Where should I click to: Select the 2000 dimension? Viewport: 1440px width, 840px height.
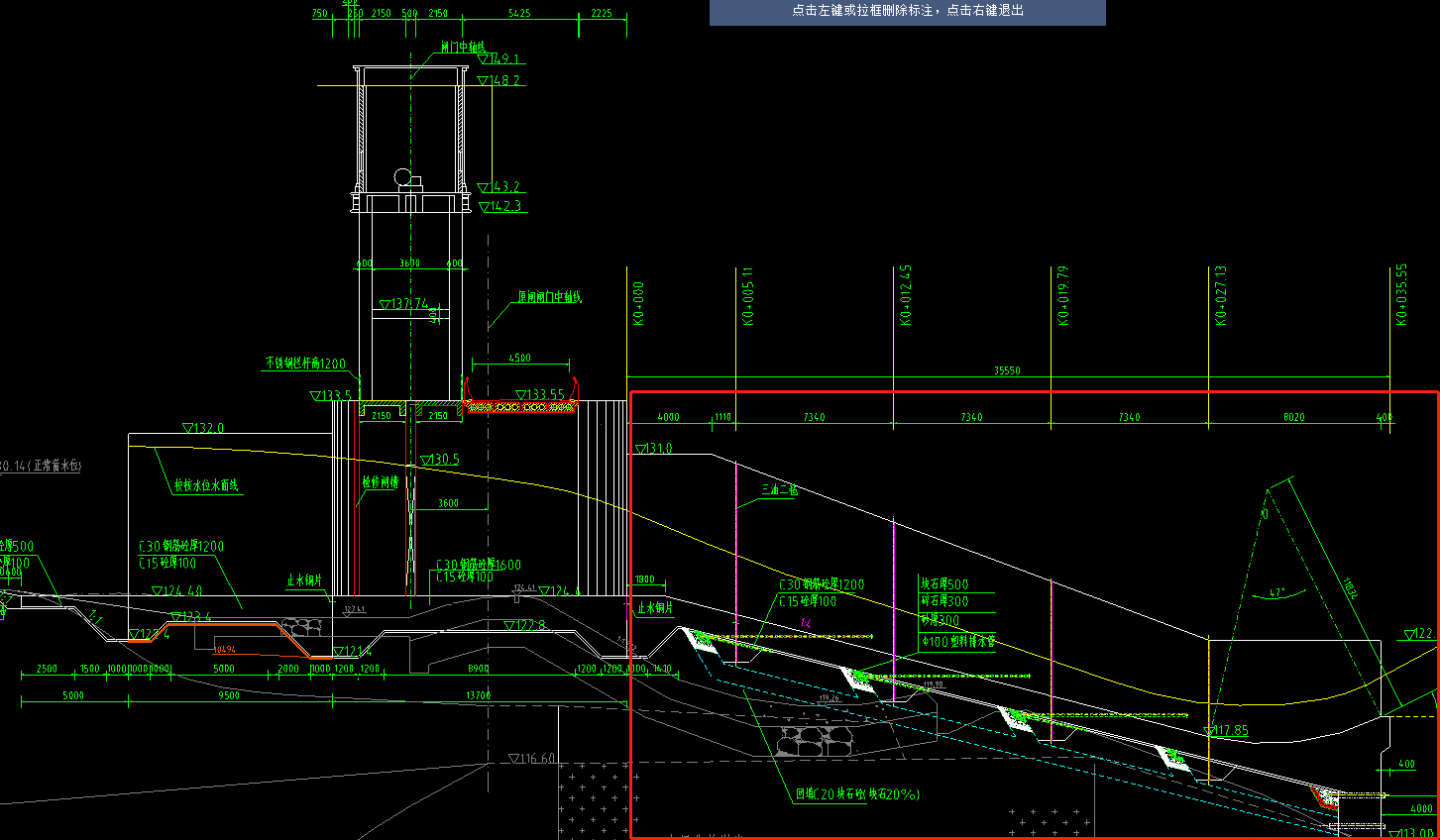point(288,670)
